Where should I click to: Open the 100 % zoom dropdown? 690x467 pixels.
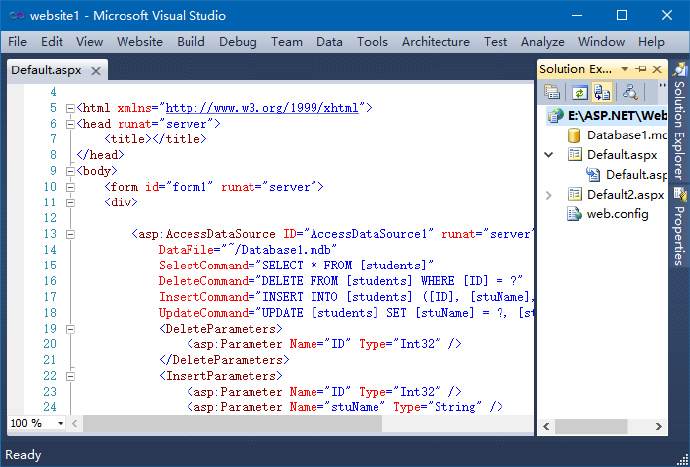point(61,423)
